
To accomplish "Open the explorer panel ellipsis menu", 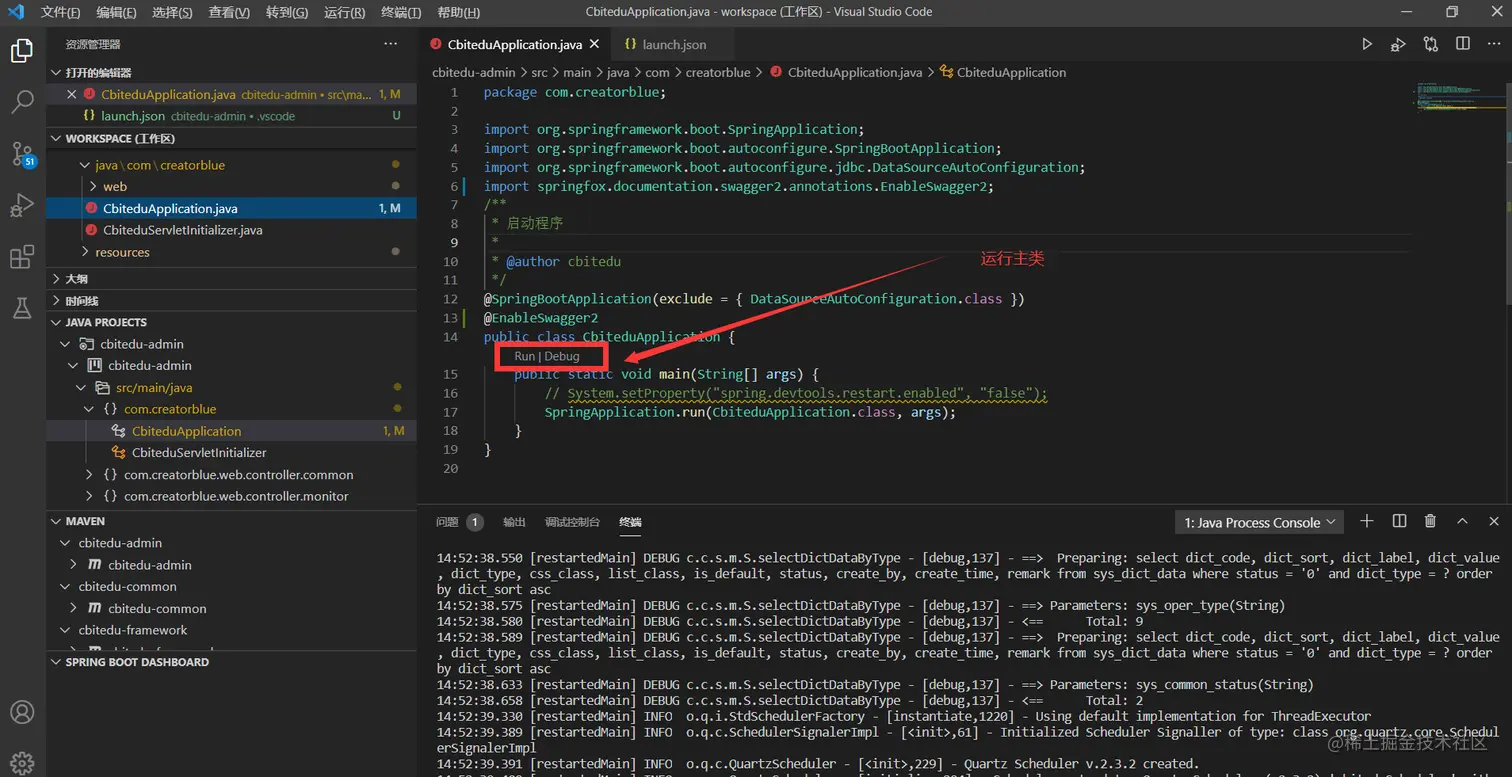I will tap(391, 44).
